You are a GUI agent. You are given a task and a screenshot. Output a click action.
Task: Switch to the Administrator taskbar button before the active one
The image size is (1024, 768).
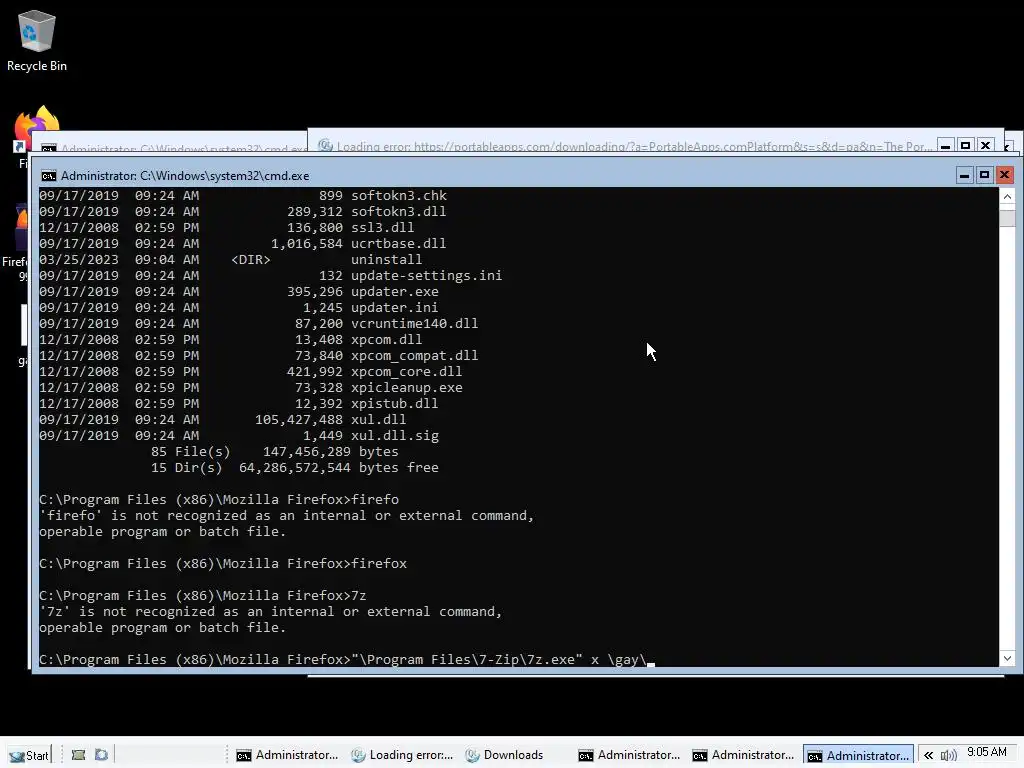pyautogui.click(x=743, y=755)
